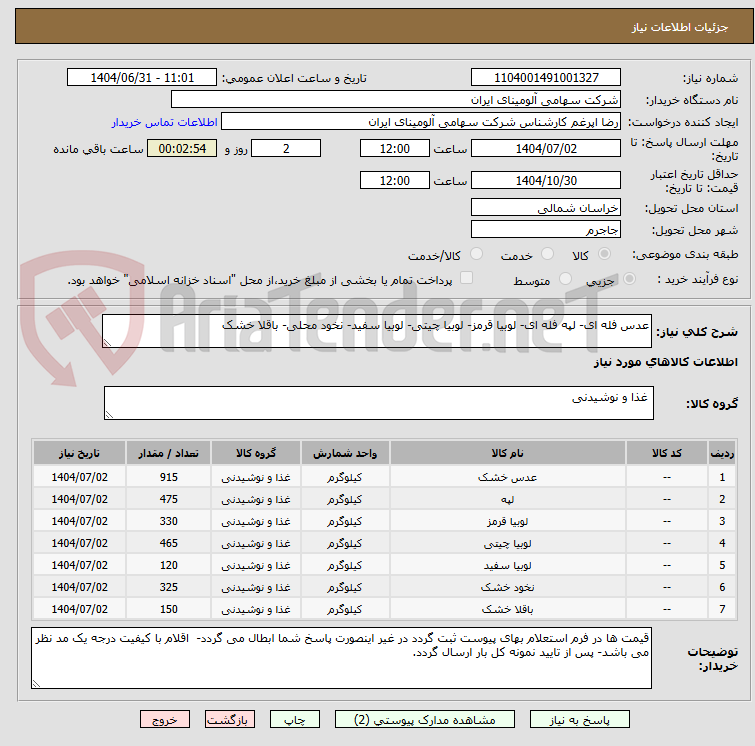Click the شرح کلی نیاز text area
The image size is (755, 746).
[x=377, y=331]
